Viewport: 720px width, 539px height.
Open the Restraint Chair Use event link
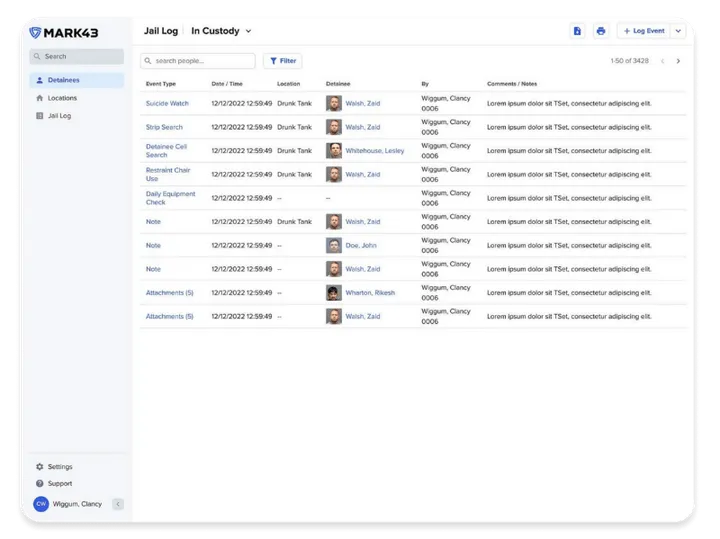pyautogui.click(x=168, y=174)
